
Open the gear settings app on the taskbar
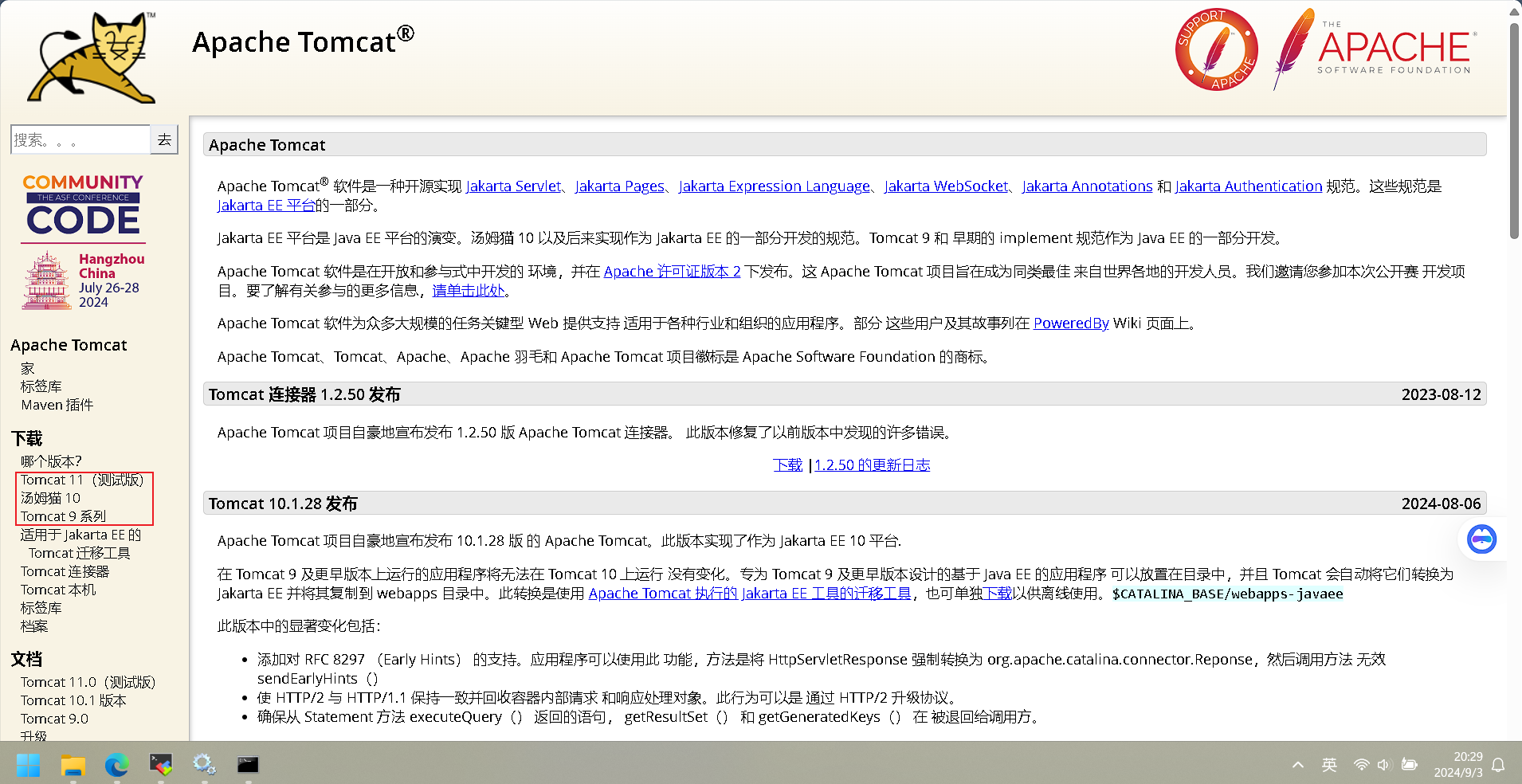204,765
